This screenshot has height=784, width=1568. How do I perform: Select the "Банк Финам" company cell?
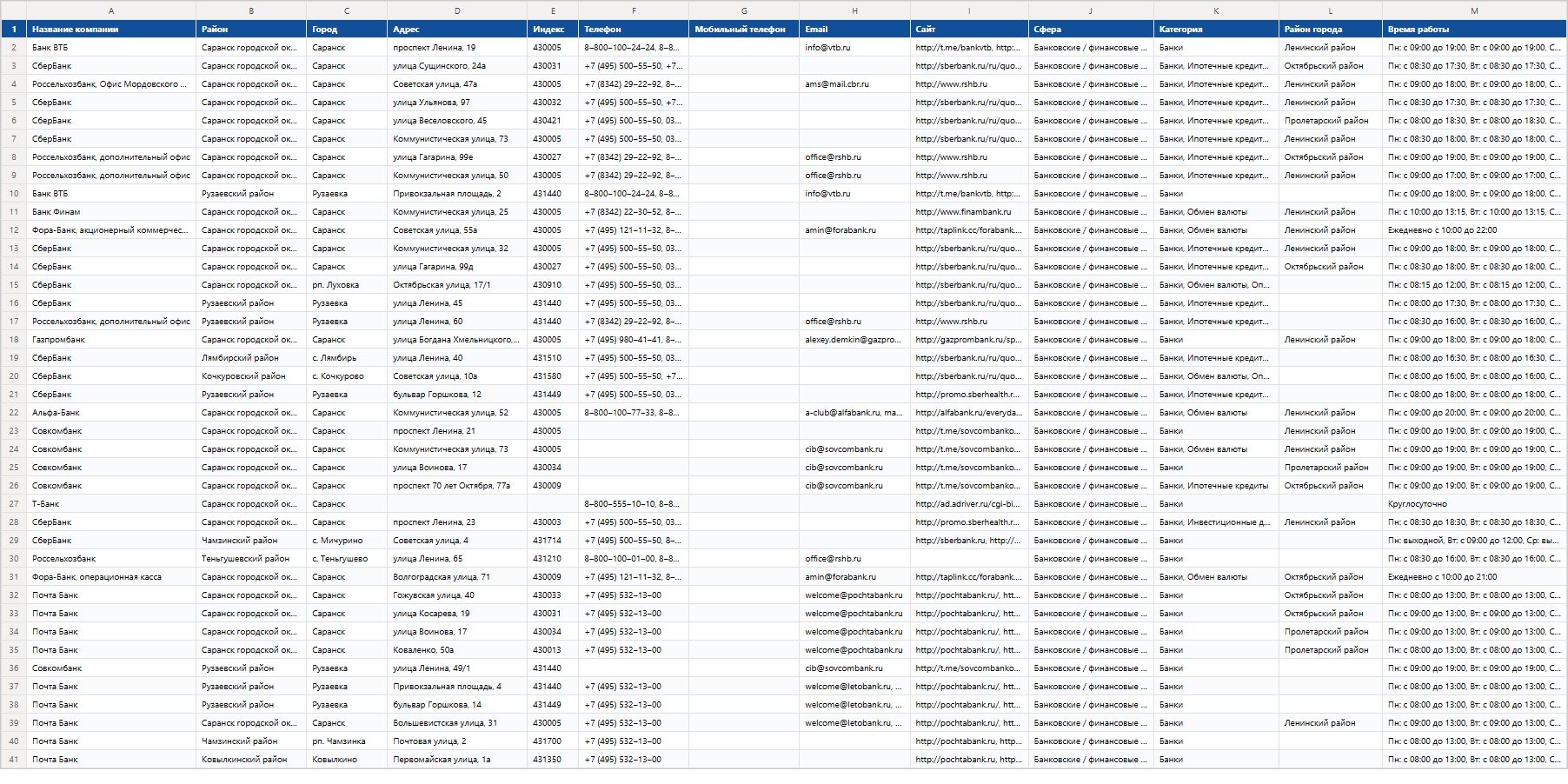pos(111,212)
